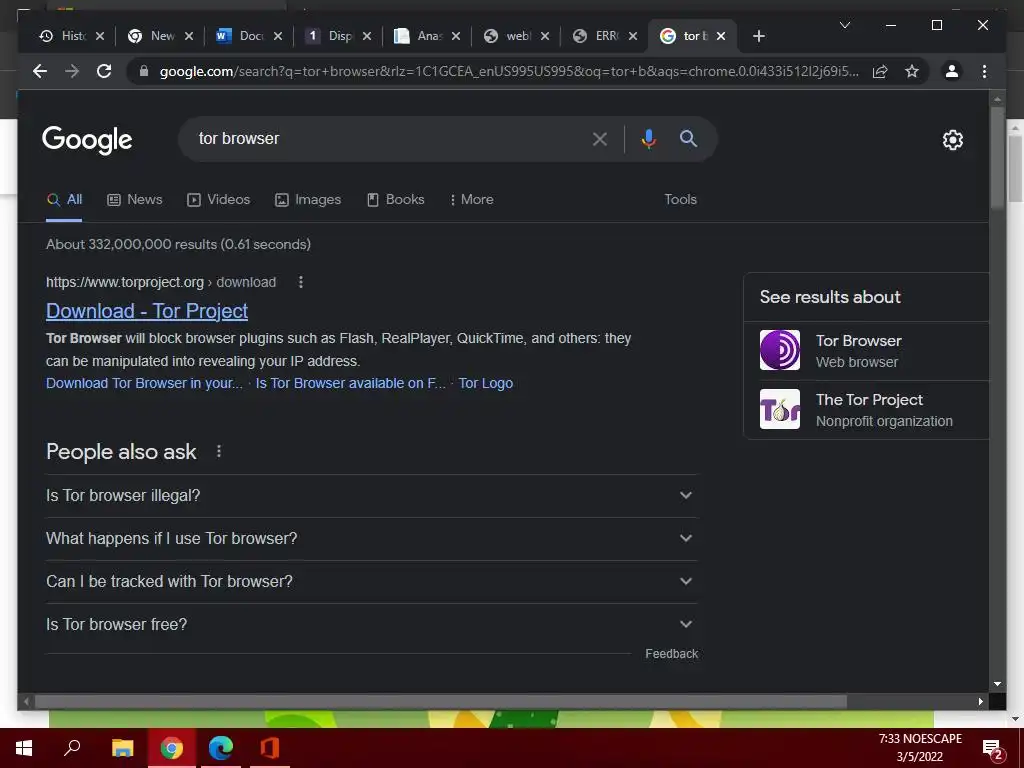This screenshot has width=1024, height=768.
Task: Click the vertical scrollbar down arrow
Action: [997, 684]
